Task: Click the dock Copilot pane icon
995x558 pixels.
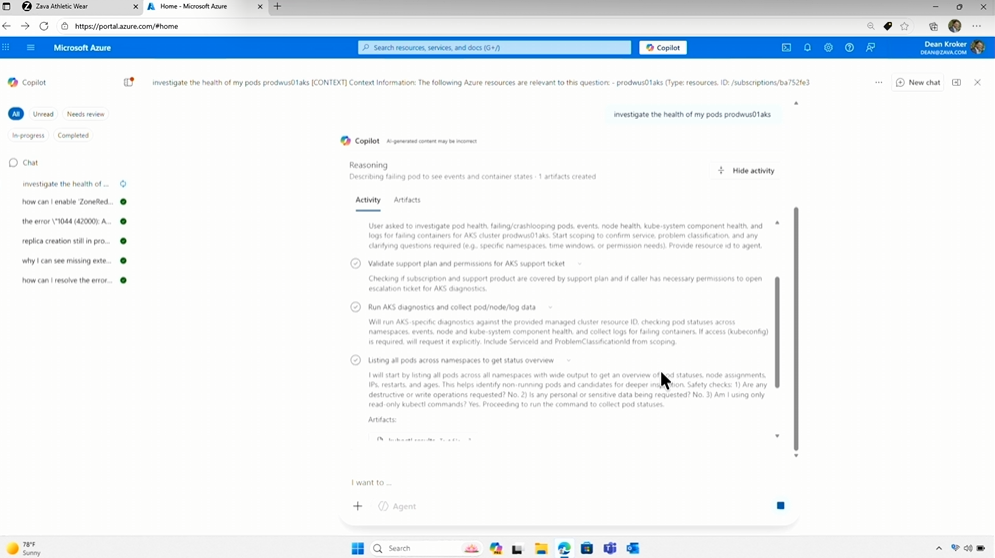Action: point(956,83)
